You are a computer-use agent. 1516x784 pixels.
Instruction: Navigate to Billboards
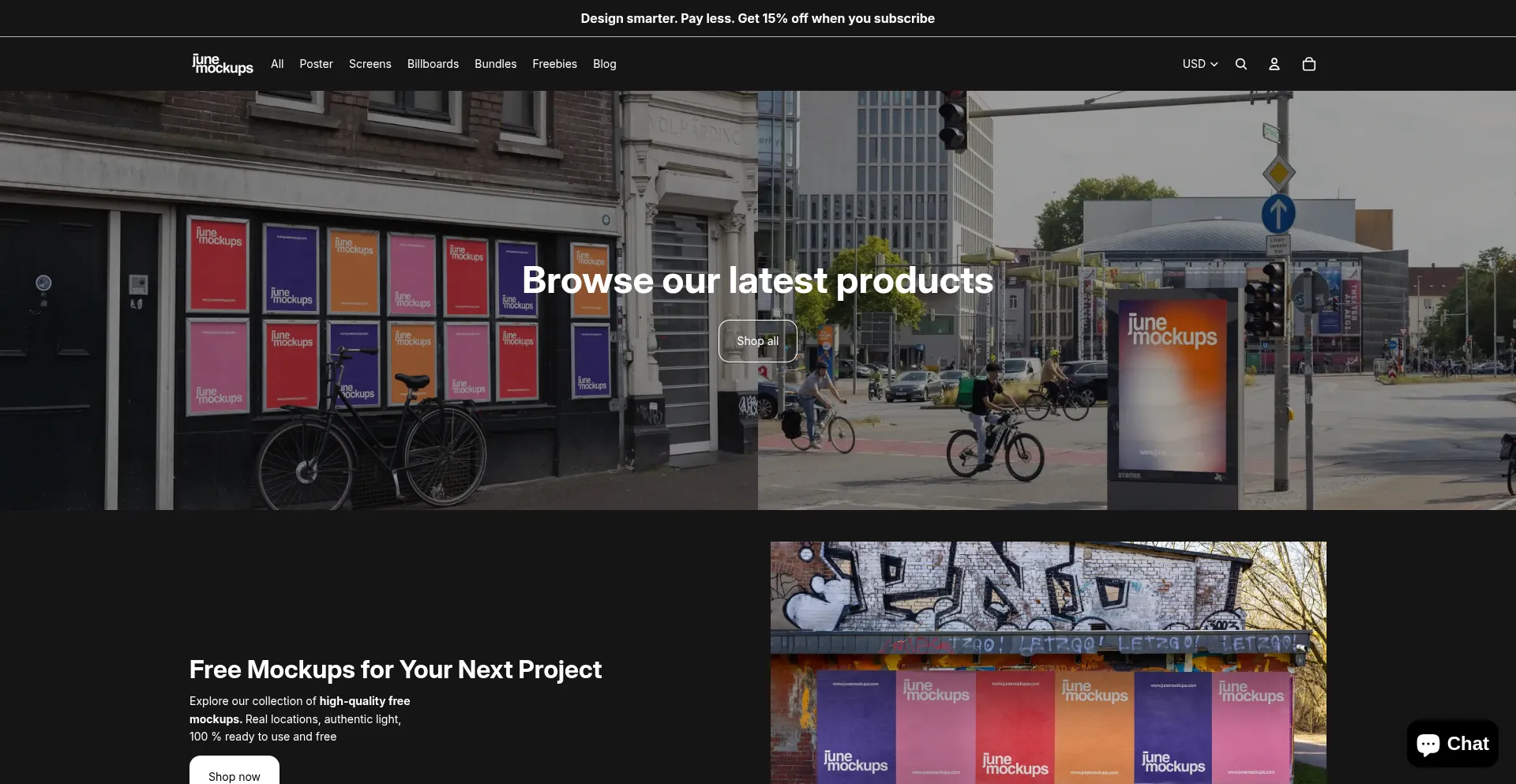pyautogui.click(x=433, y=64)
